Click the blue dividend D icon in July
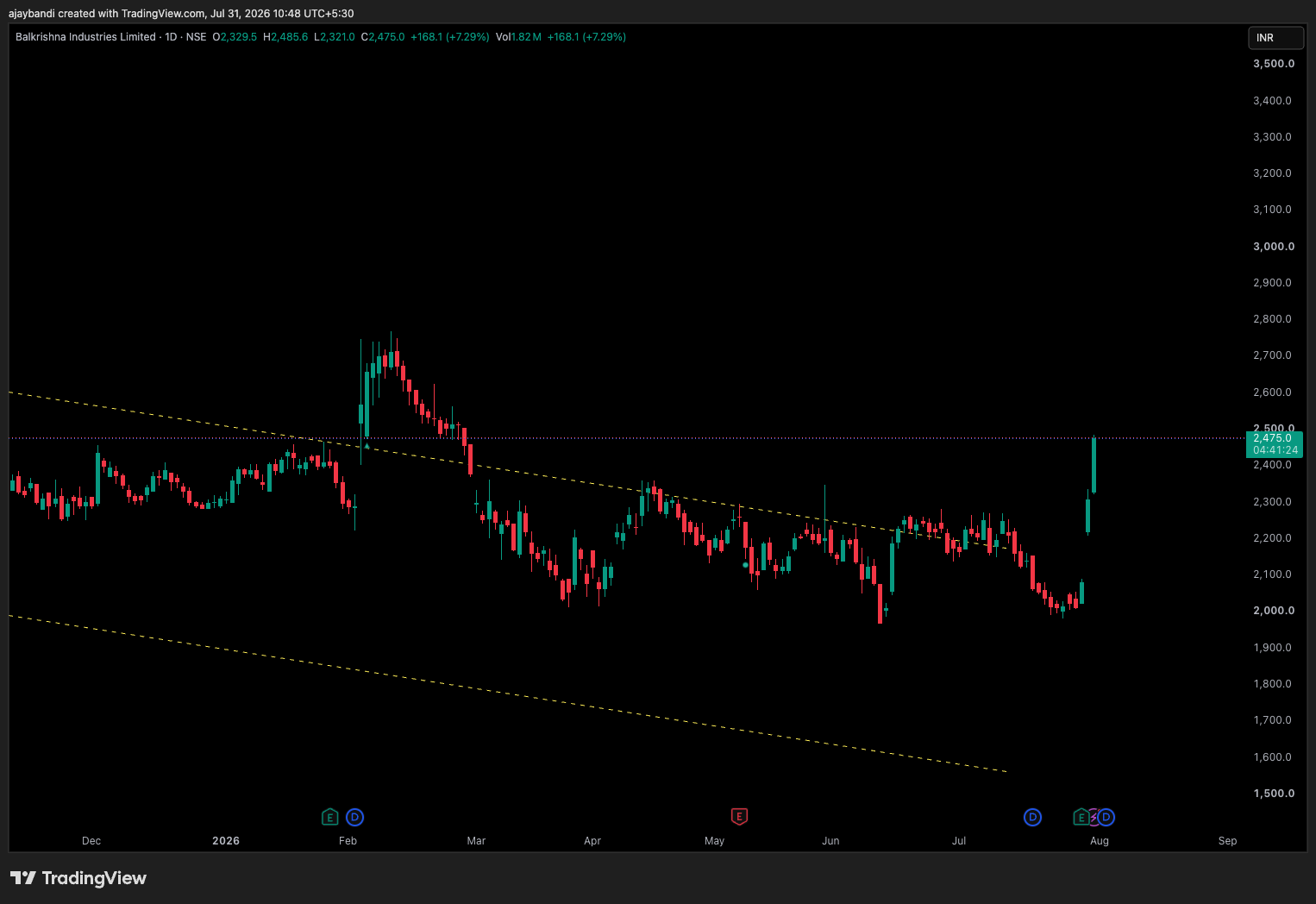The height and width of the screenshot is (904, 1316). tap(1032, 816)
